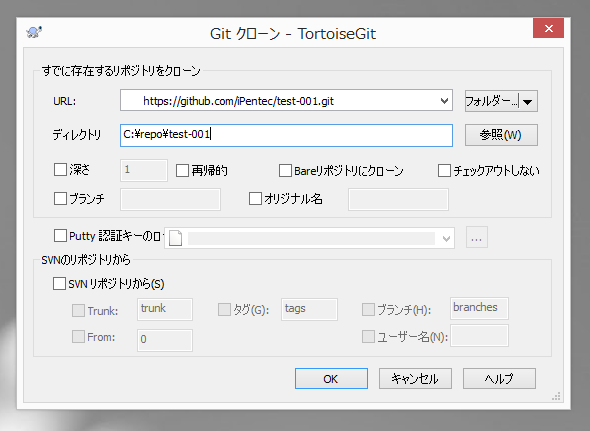
Task: Enable the 深さ checkbox
Action: pyautogui.click(x=60, y=170)
